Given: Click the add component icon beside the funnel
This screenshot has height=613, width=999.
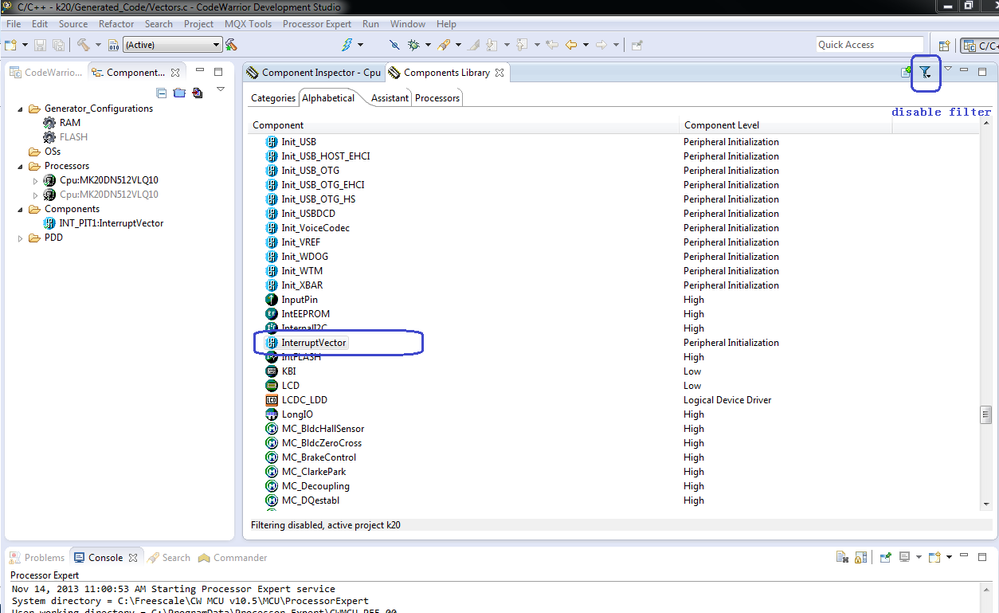Looking at the screenshot, I should point(906,73).
